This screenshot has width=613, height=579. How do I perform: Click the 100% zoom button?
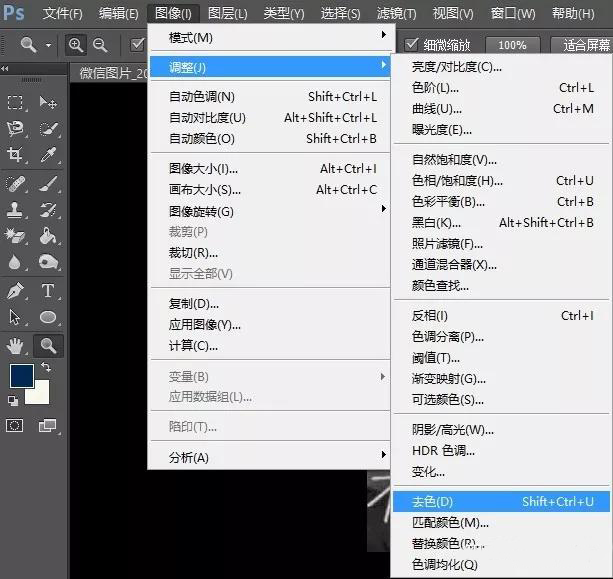pyautogui.click(x=512, y=45)
